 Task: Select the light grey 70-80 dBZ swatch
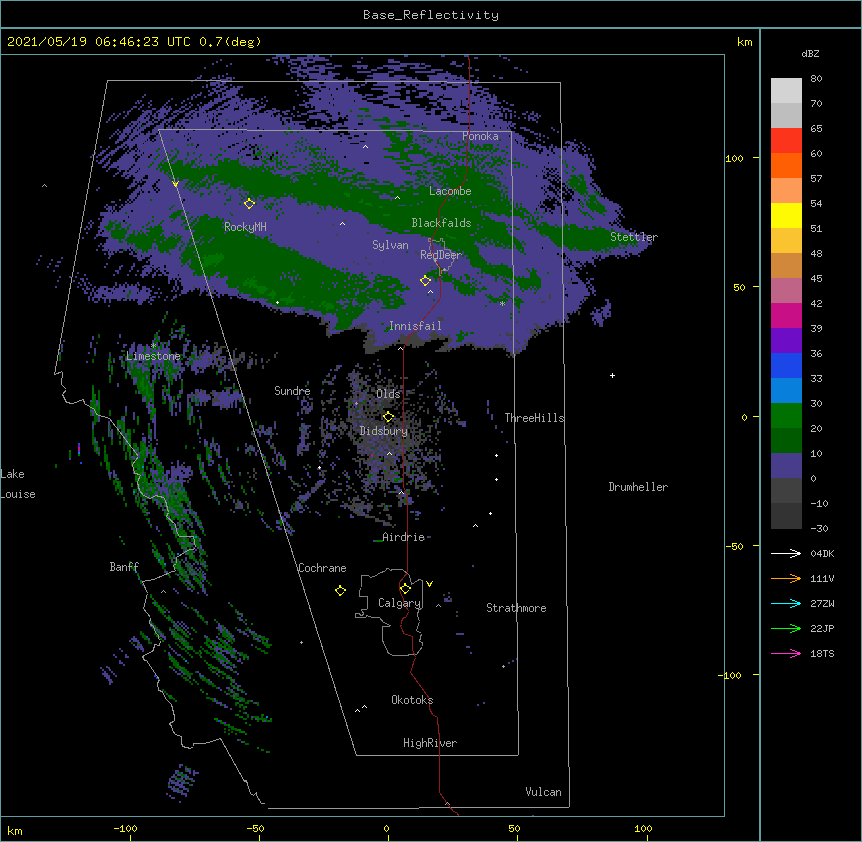pyautogui.click(x=786, y=91)
